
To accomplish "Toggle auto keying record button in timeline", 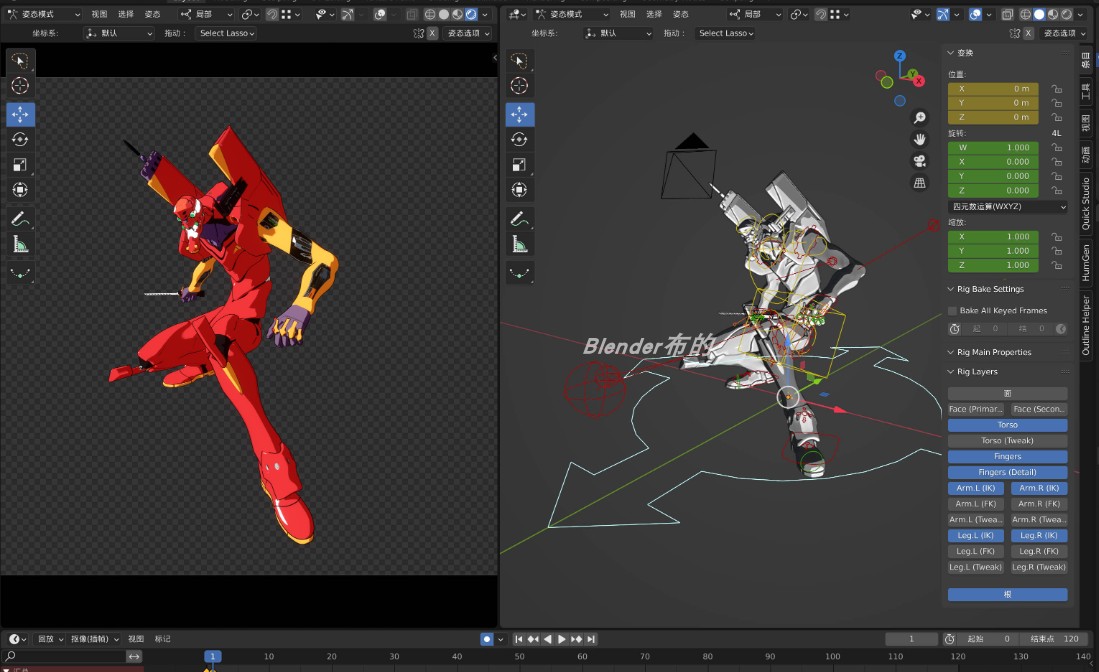I will (x=487, y=639).
